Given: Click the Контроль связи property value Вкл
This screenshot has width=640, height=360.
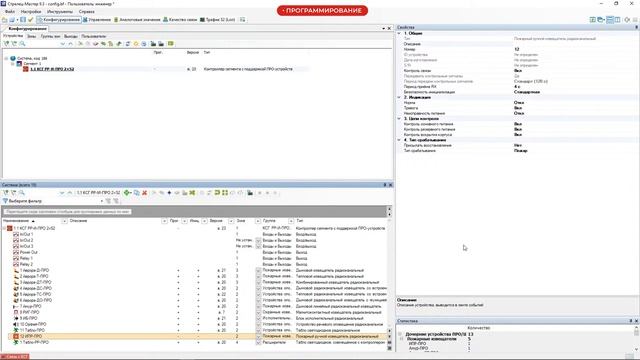Looking at the screenshot, I should (518, 71).
